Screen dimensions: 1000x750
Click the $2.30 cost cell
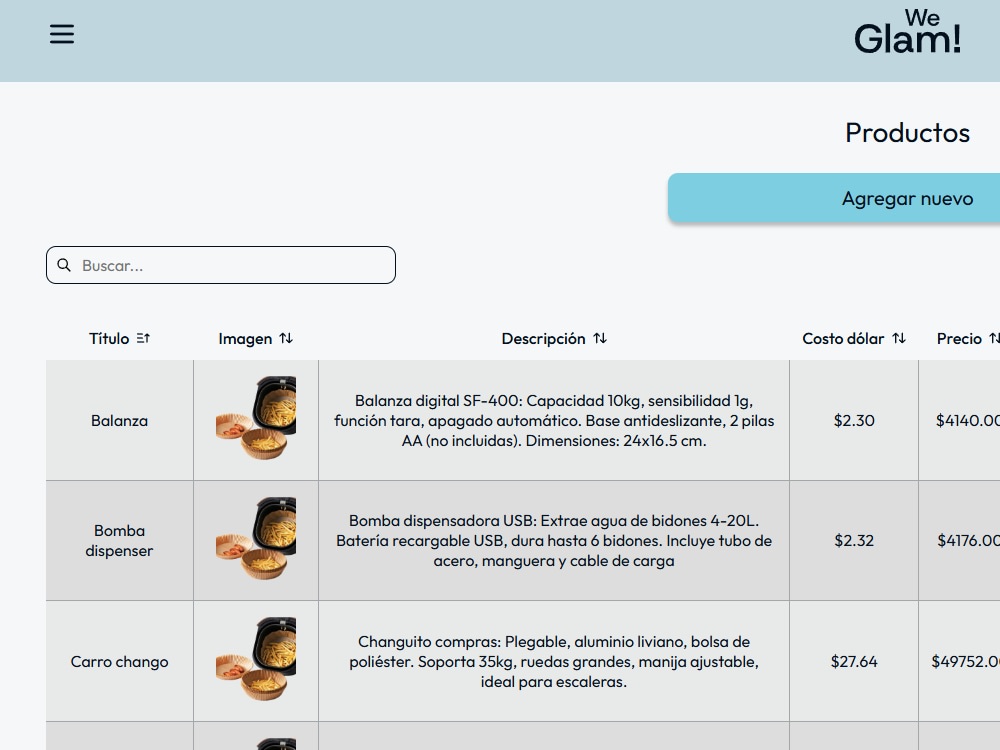[854, 420]
